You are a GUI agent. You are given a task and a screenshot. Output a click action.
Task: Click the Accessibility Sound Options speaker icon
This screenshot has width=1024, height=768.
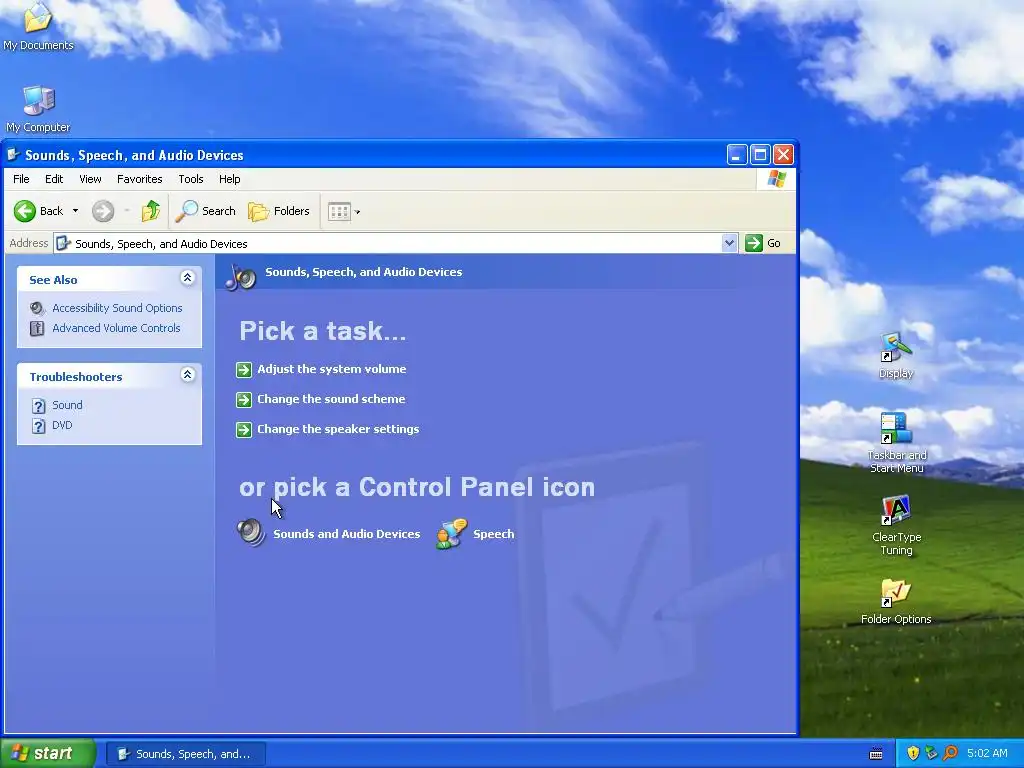coord(37,308)
